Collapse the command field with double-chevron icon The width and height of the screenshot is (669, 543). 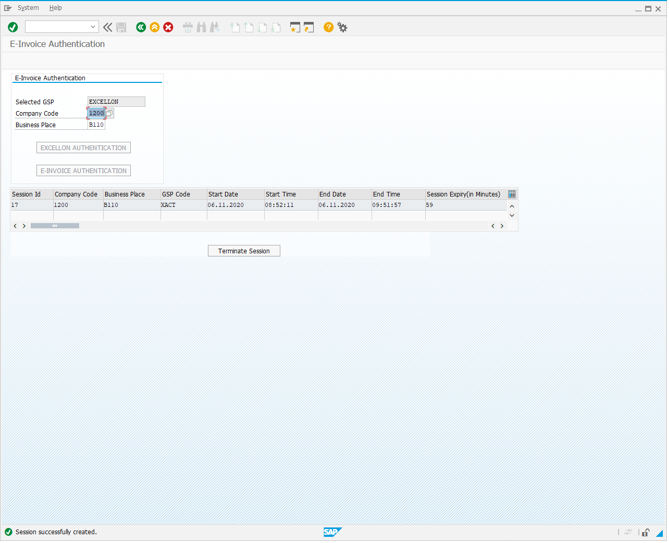(x=108, y=27)
